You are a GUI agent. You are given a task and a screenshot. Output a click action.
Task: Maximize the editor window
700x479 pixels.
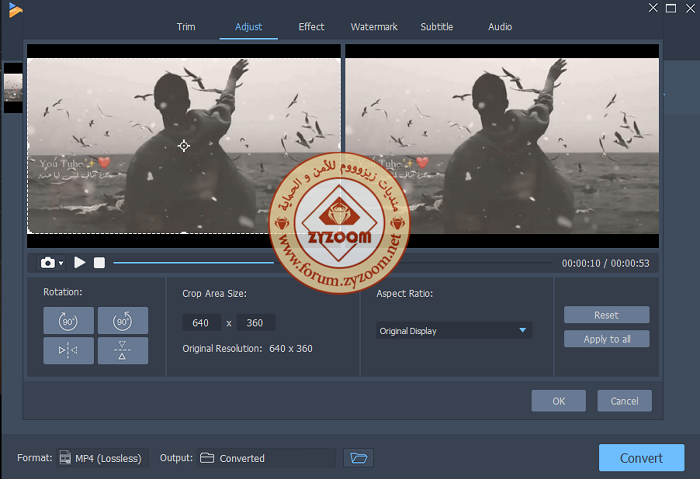[671, 8]
